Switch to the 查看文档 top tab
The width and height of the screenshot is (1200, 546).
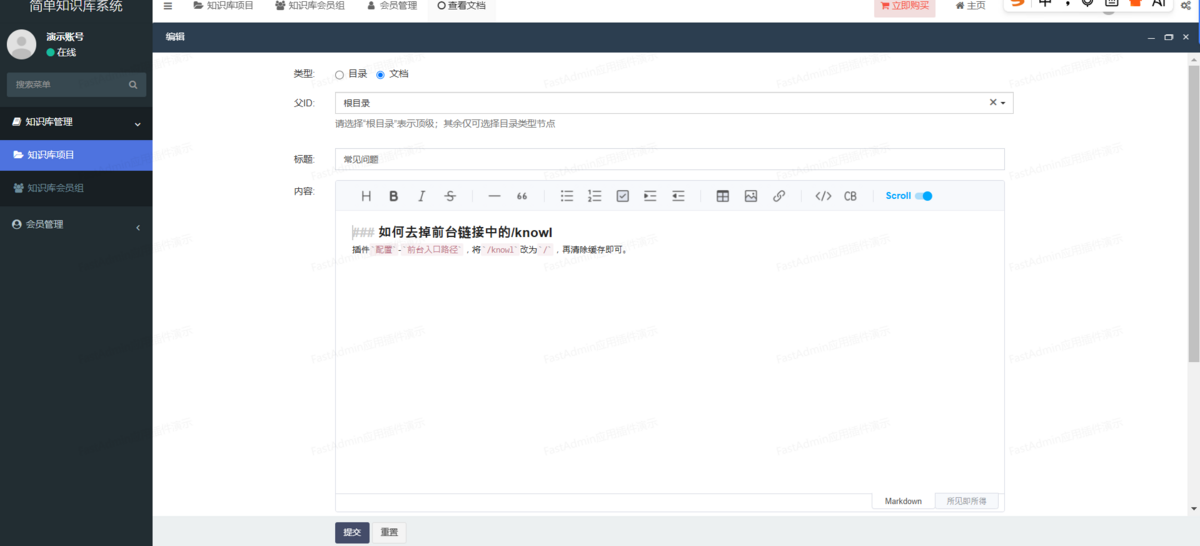click(462, 6)
